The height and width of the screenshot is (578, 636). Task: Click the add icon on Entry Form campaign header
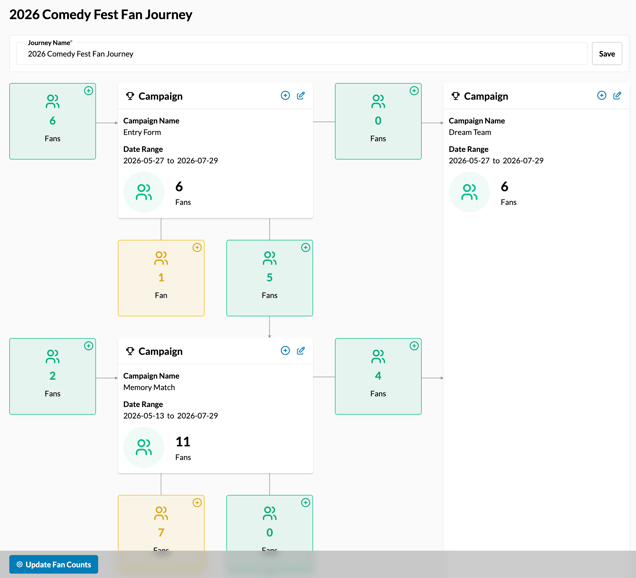tap(285, 95)
